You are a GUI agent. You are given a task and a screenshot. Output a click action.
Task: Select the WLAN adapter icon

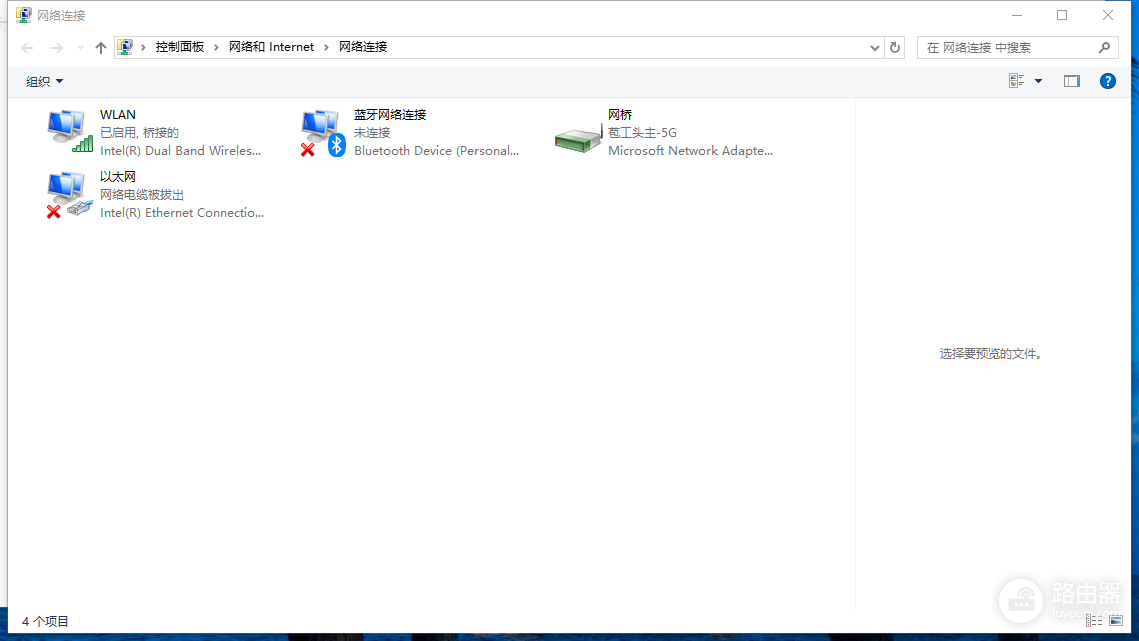[70, 132]
